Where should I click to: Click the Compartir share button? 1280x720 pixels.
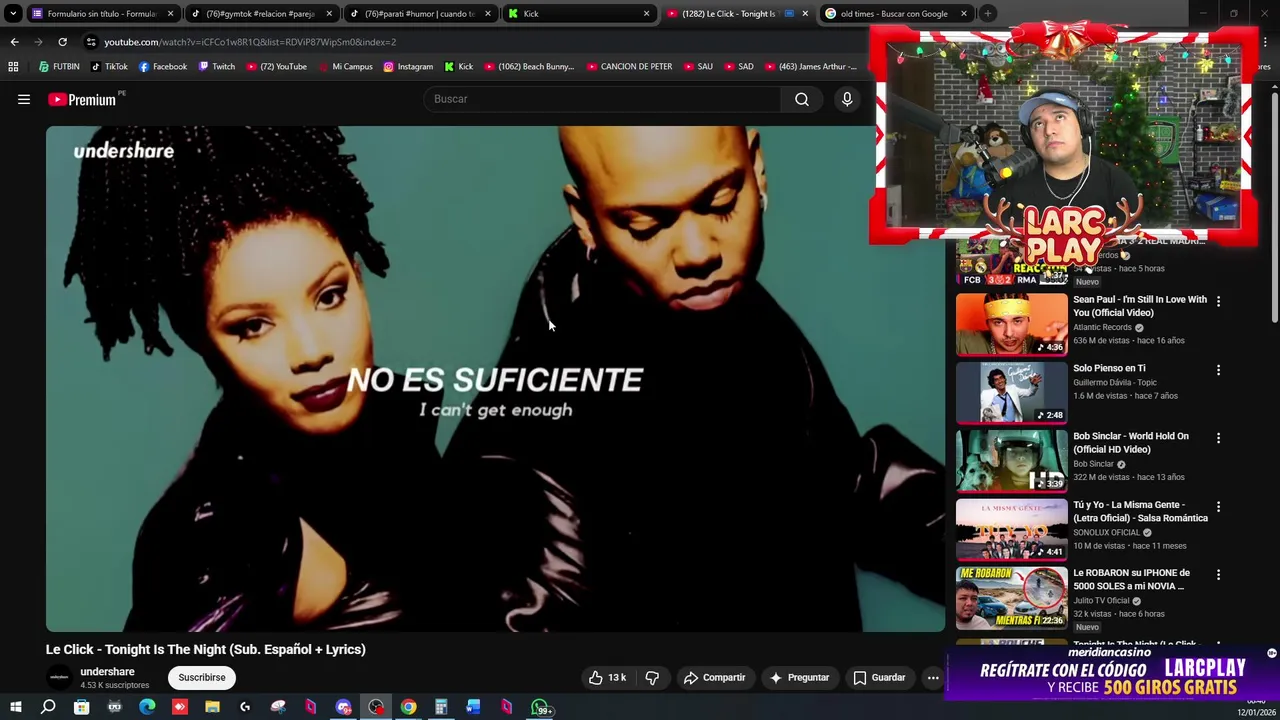[x=714, y=677]
